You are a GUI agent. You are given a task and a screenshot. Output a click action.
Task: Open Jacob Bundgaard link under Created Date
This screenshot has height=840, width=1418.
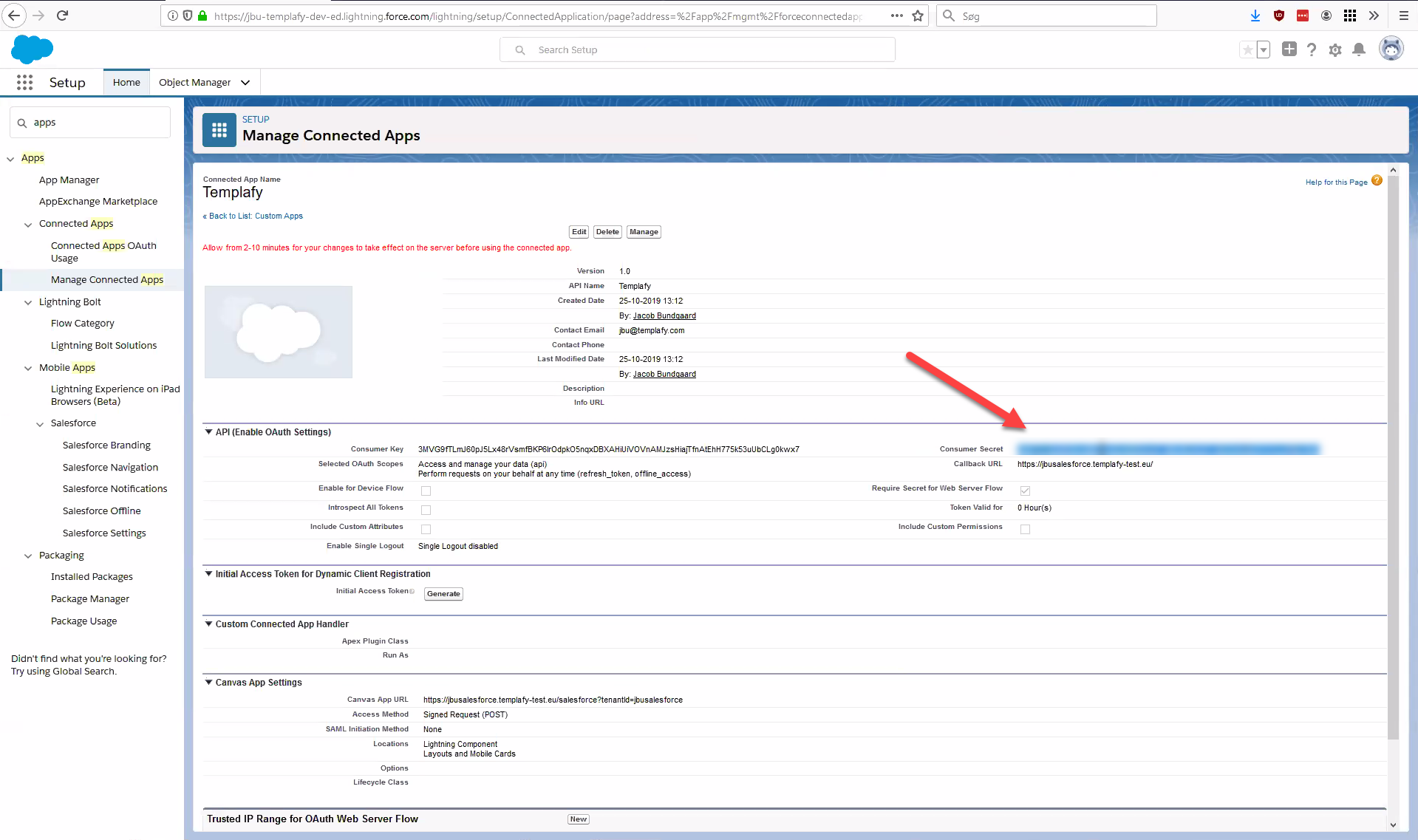click(664, 316)
